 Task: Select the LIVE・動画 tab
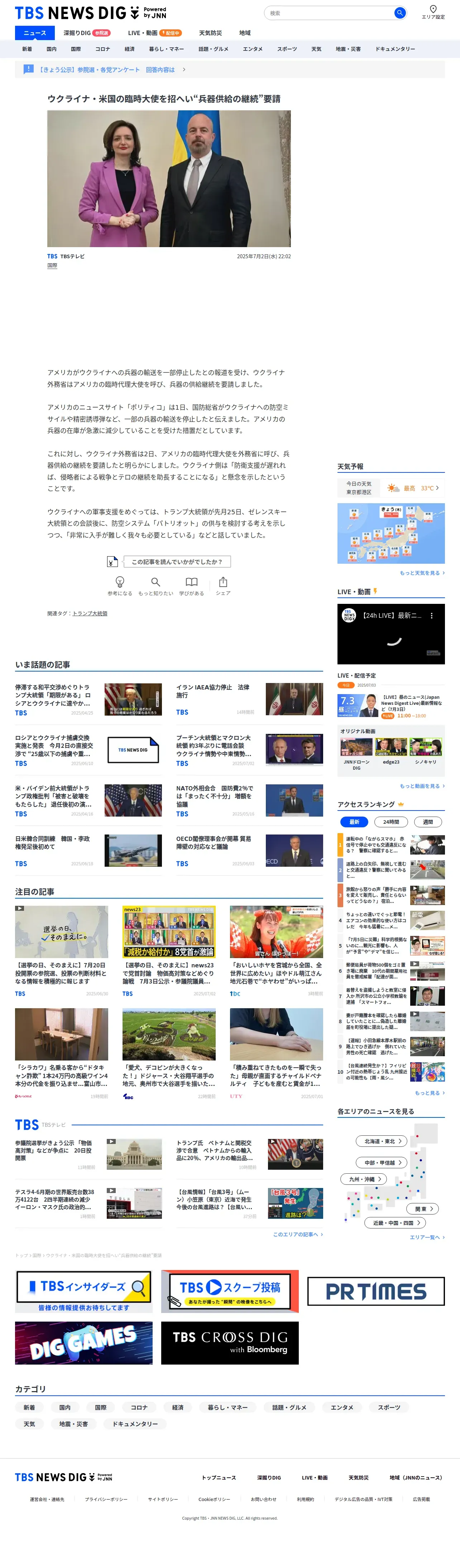pyautogui.click(x=154, y=33)
